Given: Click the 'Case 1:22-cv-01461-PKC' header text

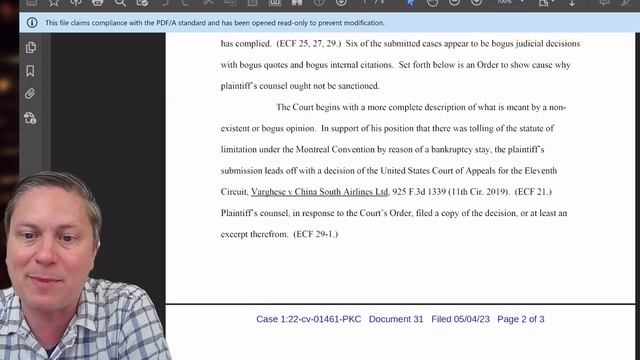Looking at the screenshot, I should 309,319.
